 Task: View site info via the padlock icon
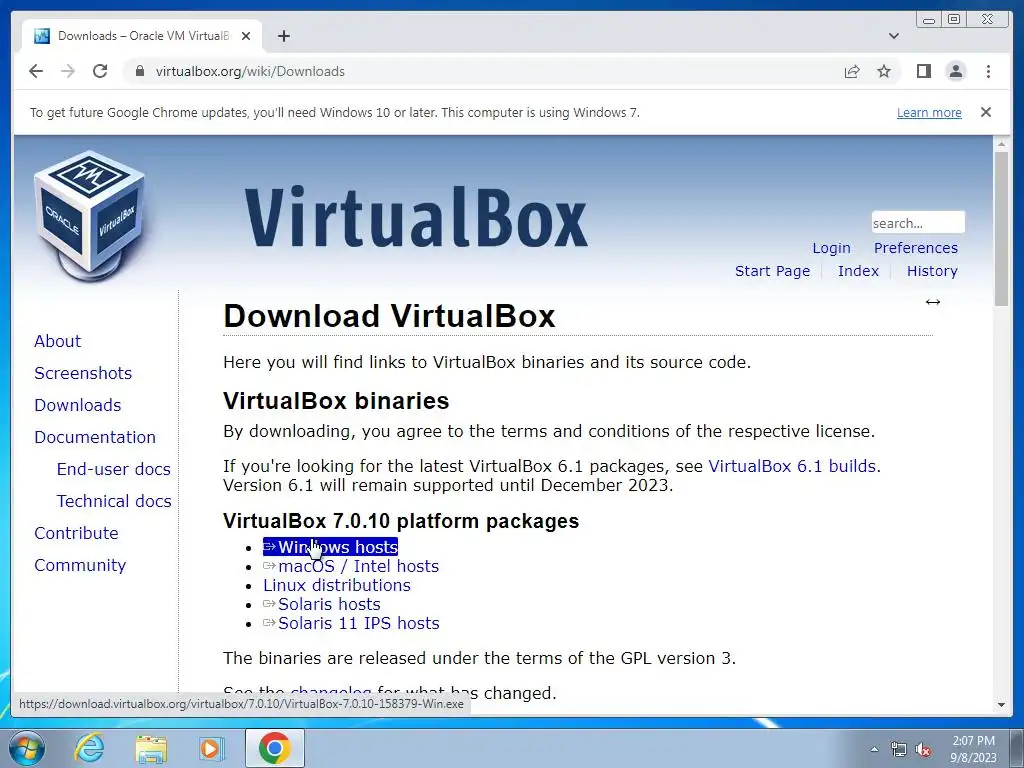[139, 71]
